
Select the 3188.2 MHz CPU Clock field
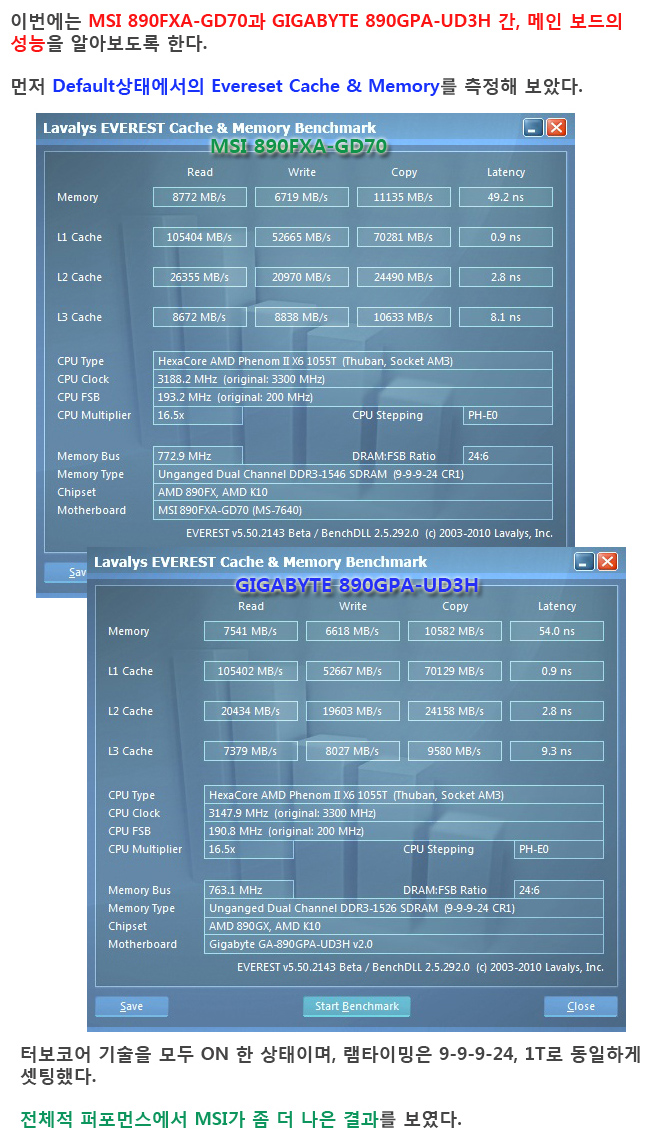pyautogui.click(x=353, y=379)
